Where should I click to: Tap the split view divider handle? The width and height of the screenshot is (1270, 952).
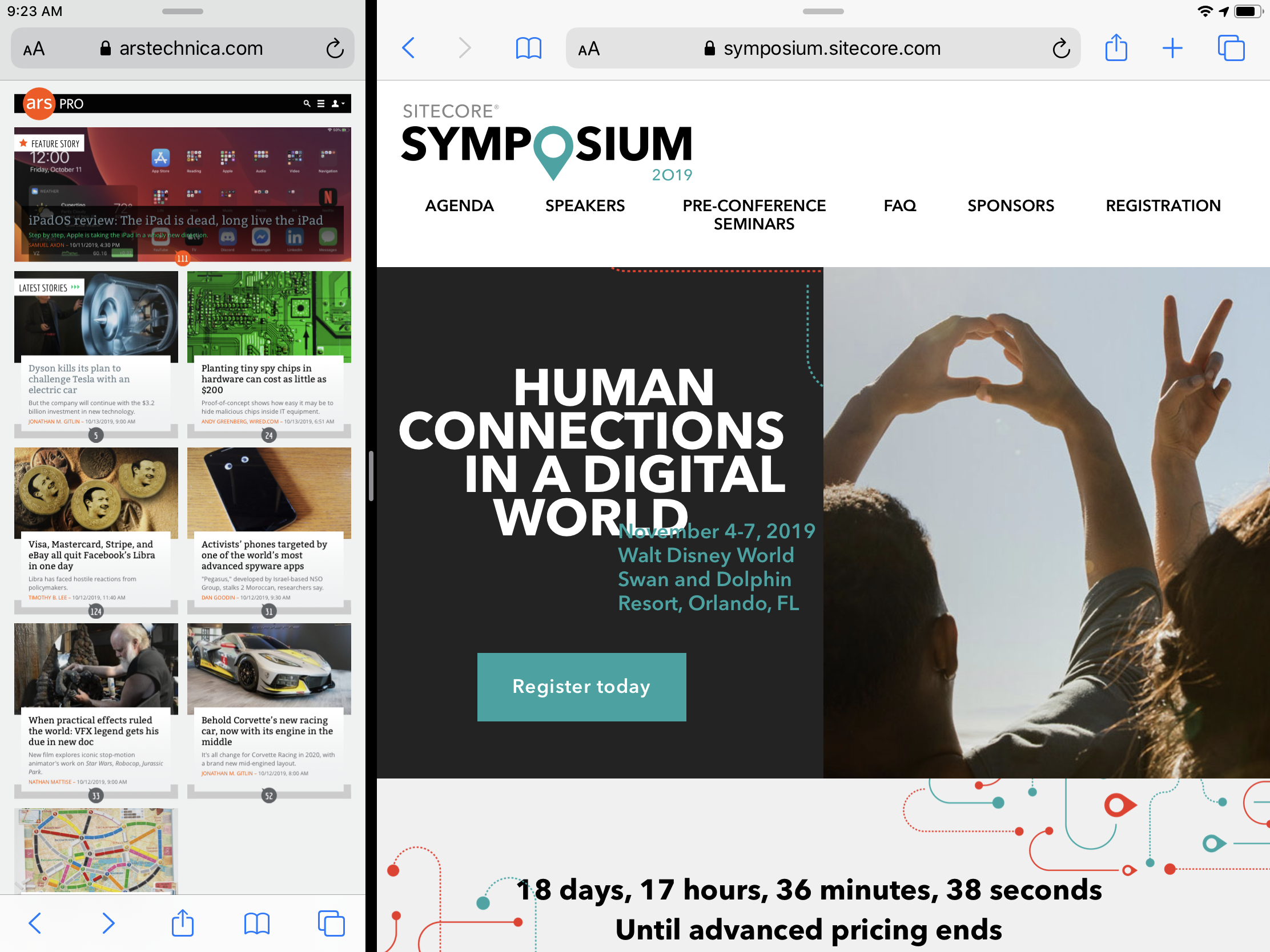click(371, 475)
